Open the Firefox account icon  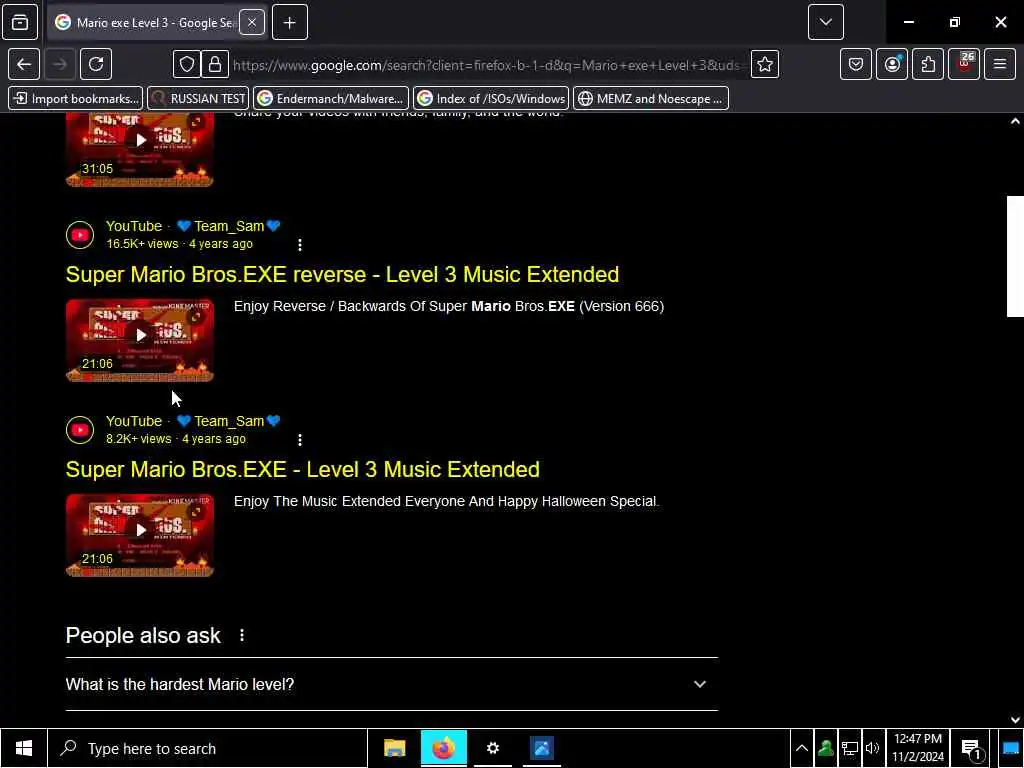[892, 64]
